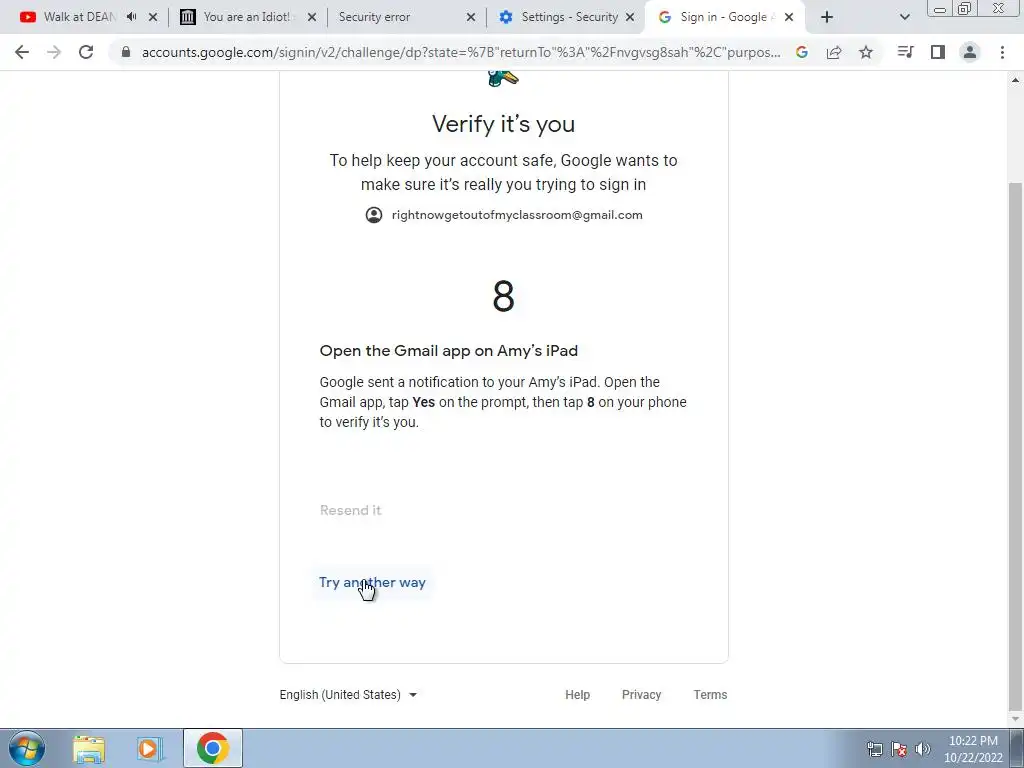Open the Help link

pos(577,695)
